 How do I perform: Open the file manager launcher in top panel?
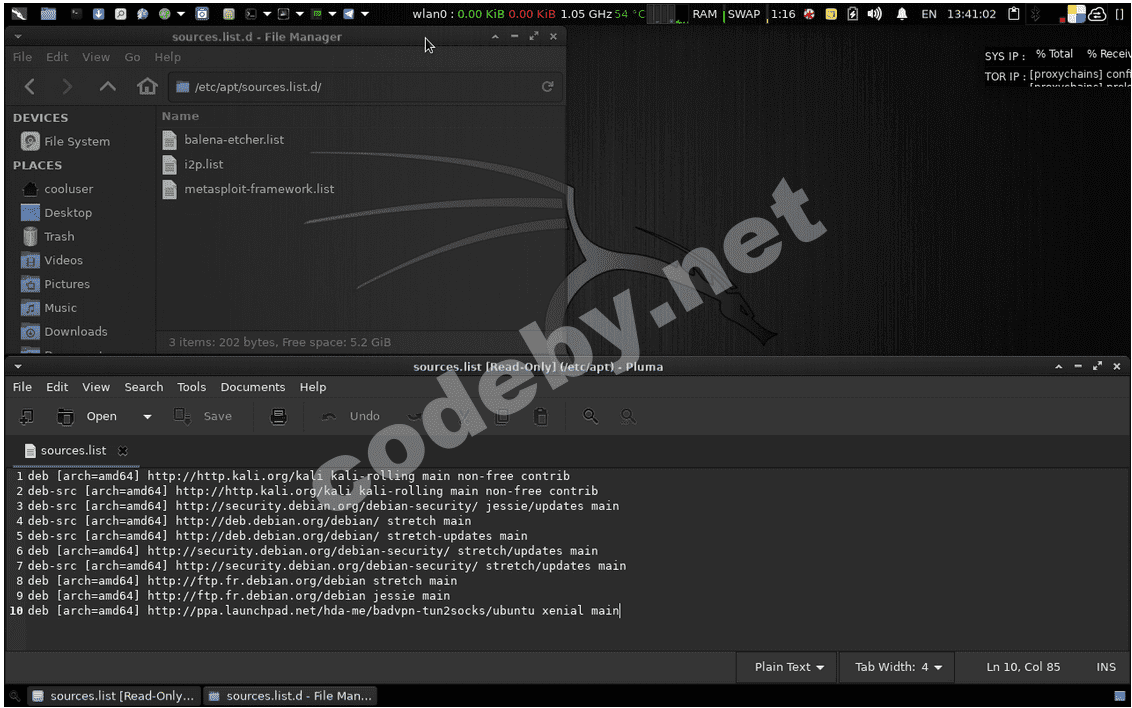[x=48, y=14]
